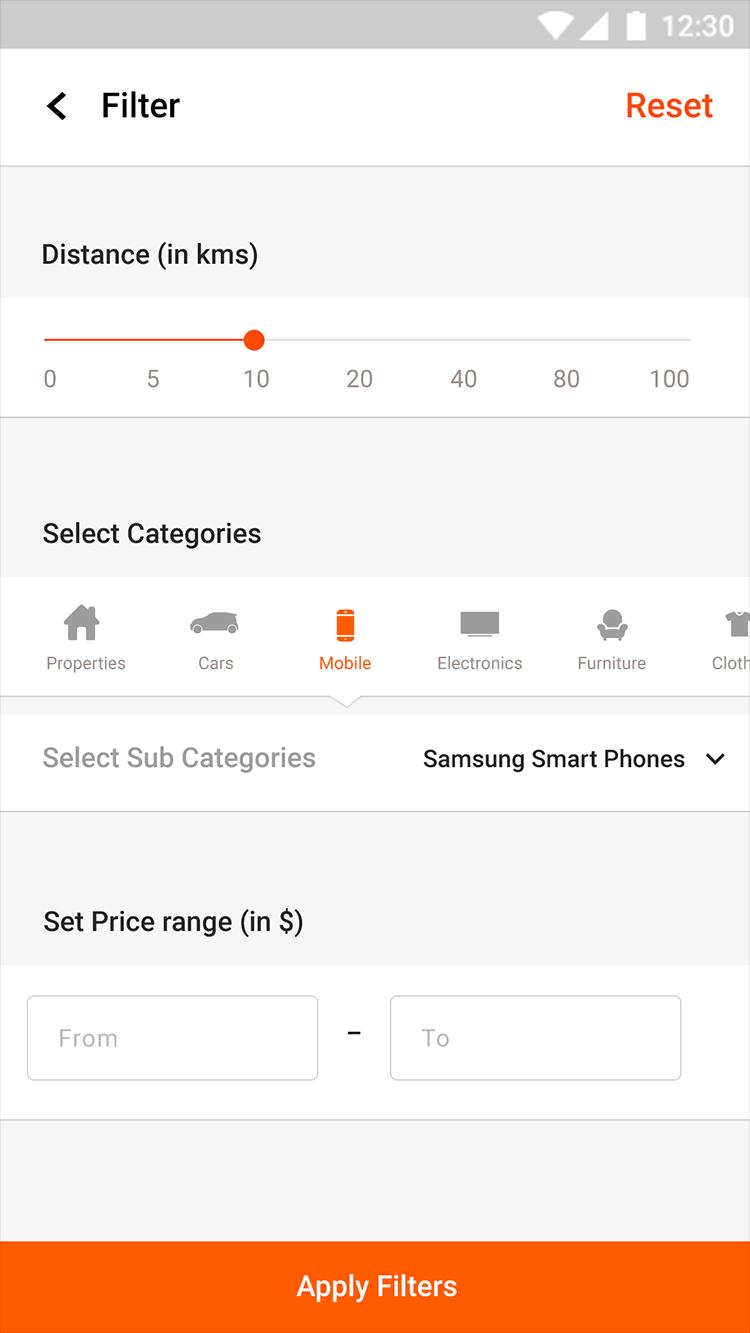
Task: Click the distance slider handle
Action: click(x=254, y=340)
